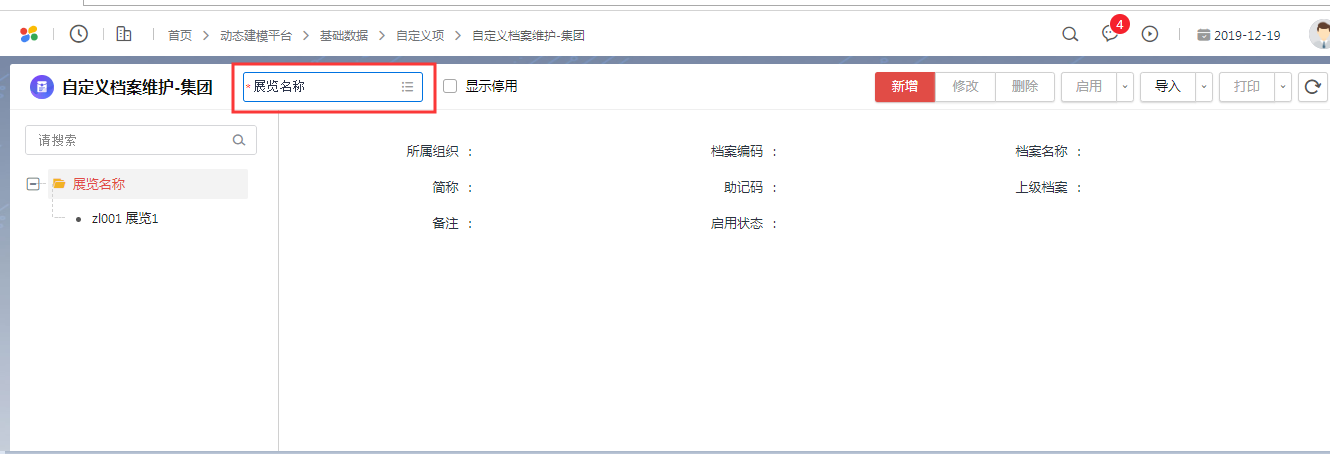Open messages with 4 unread badge

(1110, 34)
